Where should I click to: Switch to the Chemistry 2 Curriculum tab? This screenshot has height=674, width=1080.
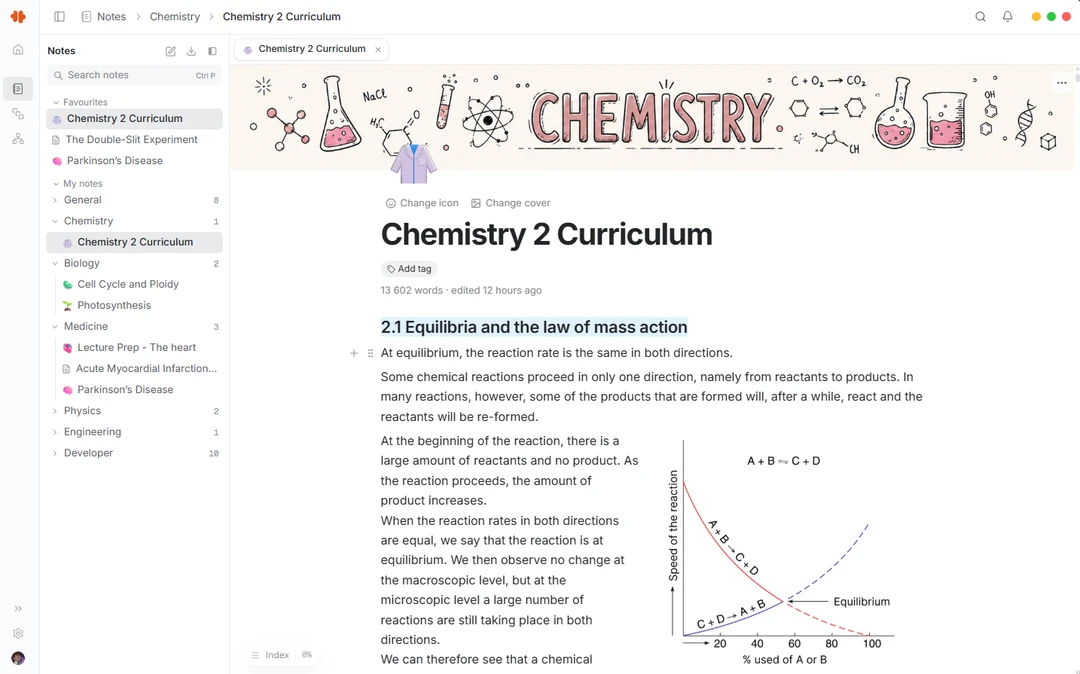point(311,49)
